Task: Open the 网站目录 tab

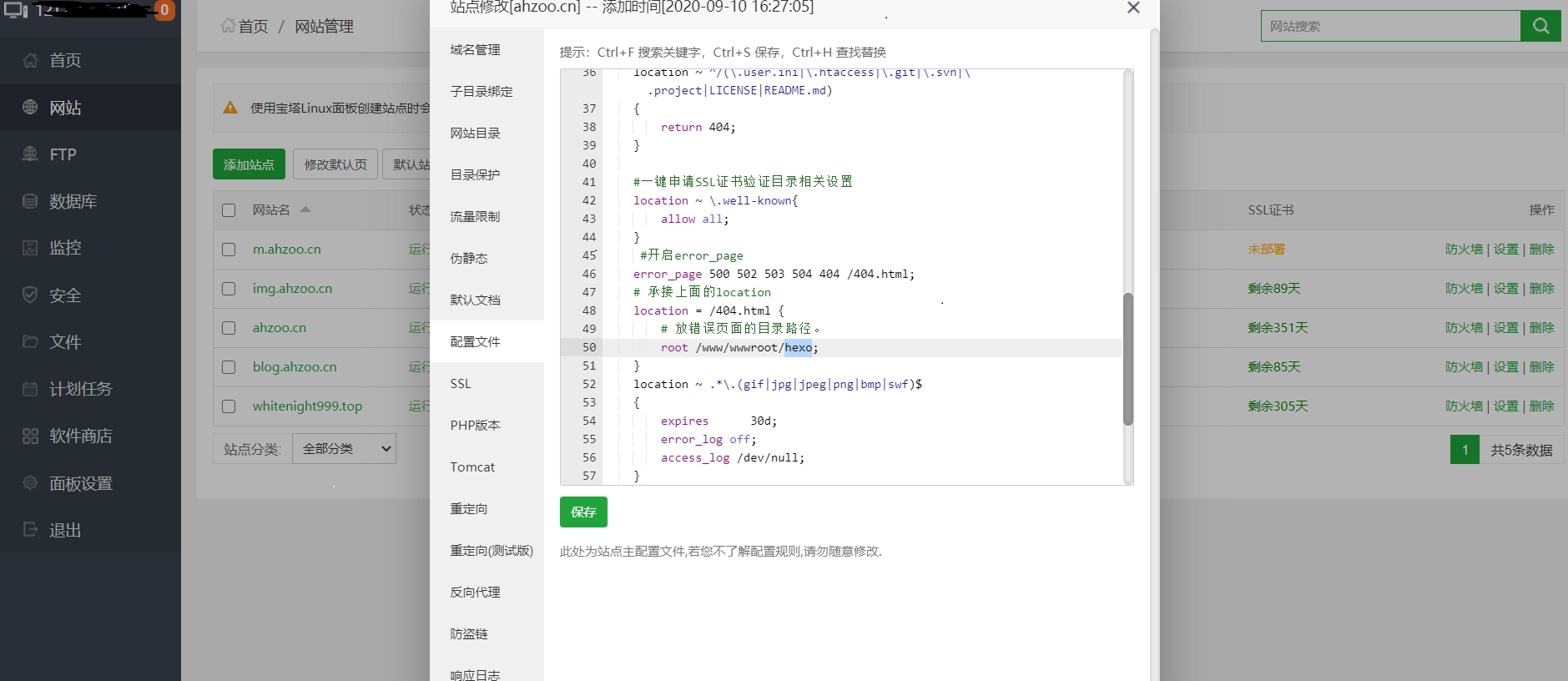Action: [x=487, y=133]
